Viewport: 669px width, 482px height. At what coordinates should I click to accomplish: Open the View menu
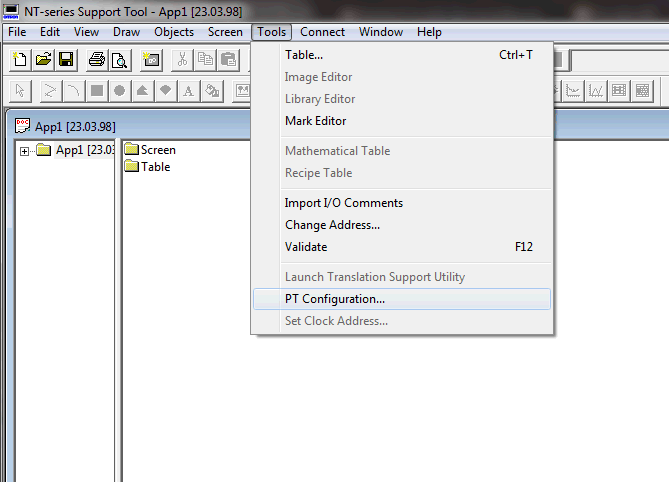click(86, 32)
